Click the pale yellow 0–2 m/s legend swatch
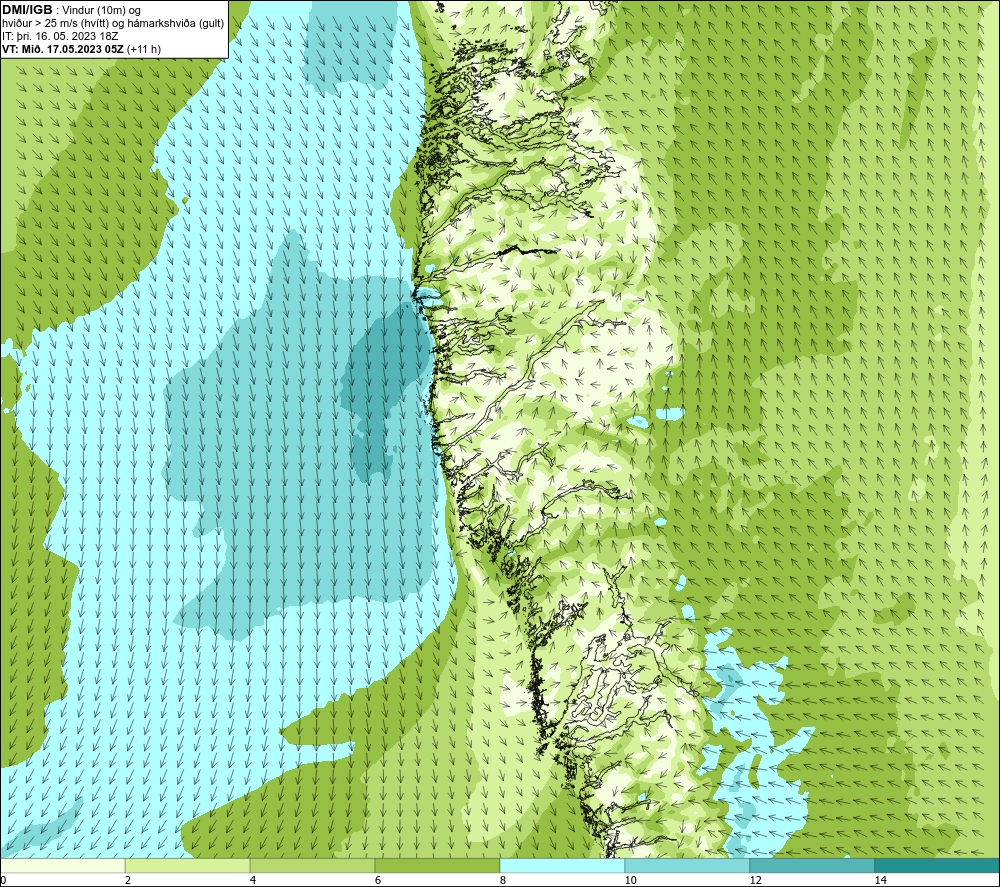1000x887 pixels. tap(62, 865)
